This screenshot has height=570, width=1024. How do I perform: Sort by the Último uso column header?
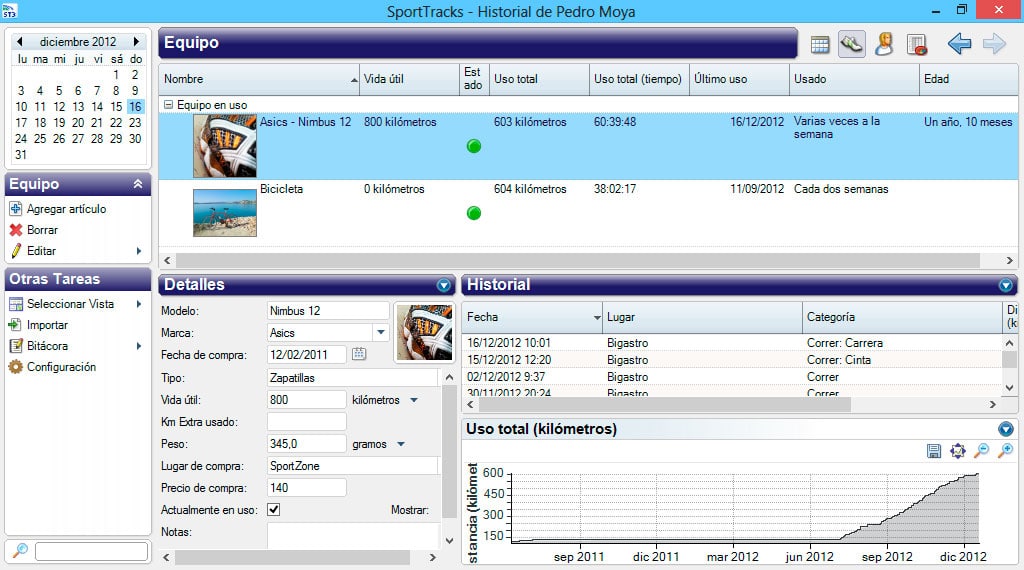739,79
